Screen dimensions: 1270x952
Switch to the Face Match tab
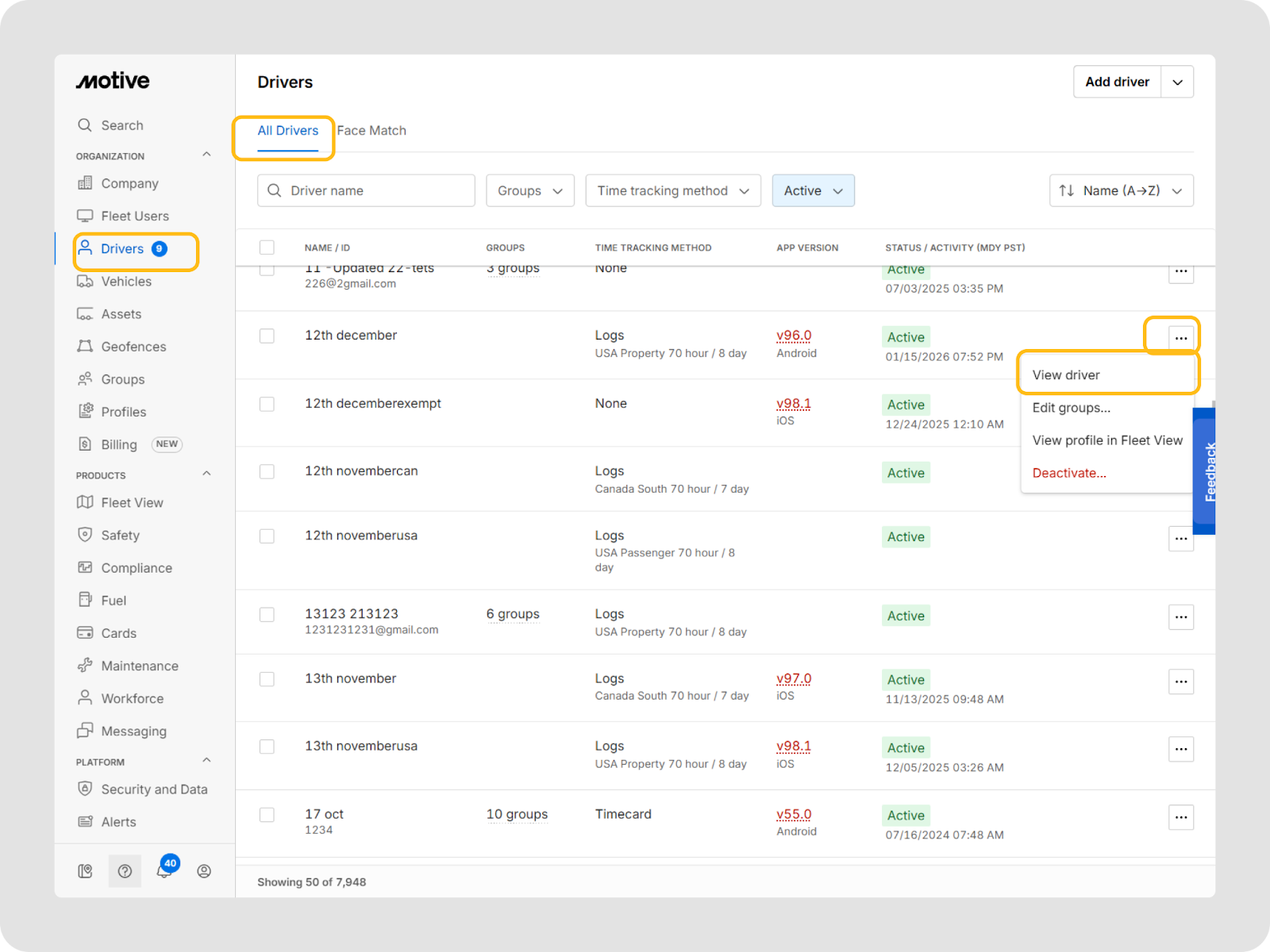coord(371,131)
